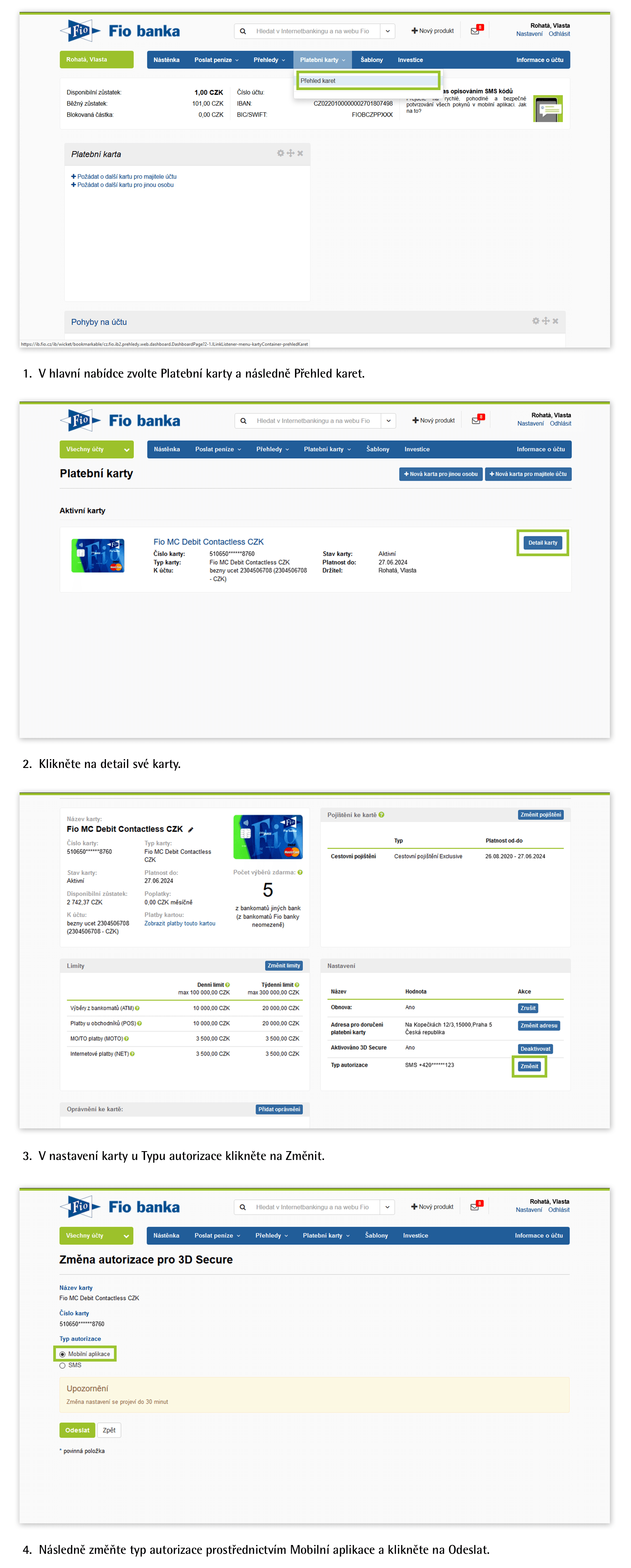The height and width of the screenshot is (1568, 631).
Task: Expand Všechny účty selector on Změna autorizace page
Action: (x=96, y=1236)
